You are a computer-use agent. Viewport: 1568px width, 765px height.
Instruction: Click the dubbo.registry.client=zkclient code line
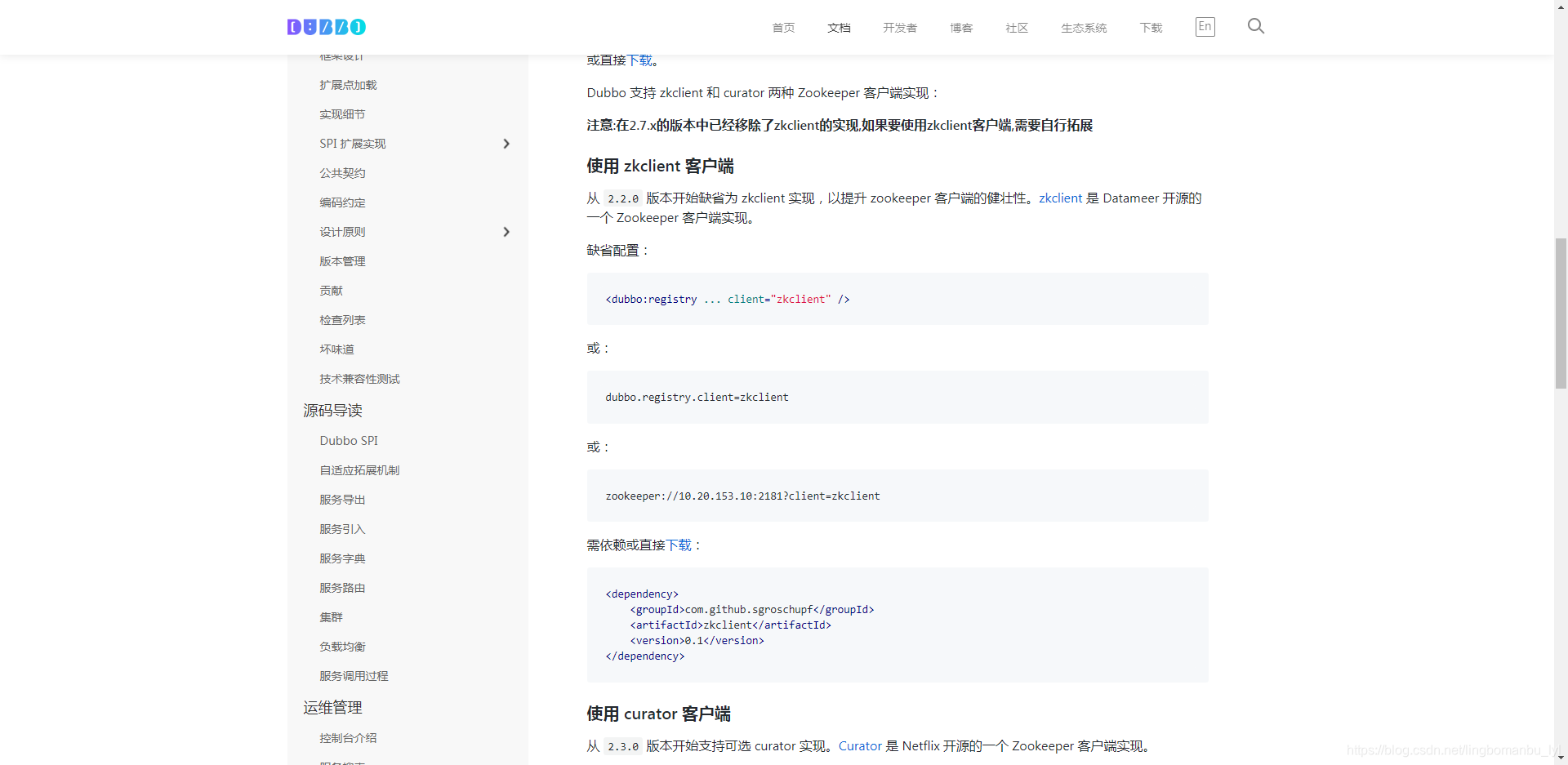697,398
